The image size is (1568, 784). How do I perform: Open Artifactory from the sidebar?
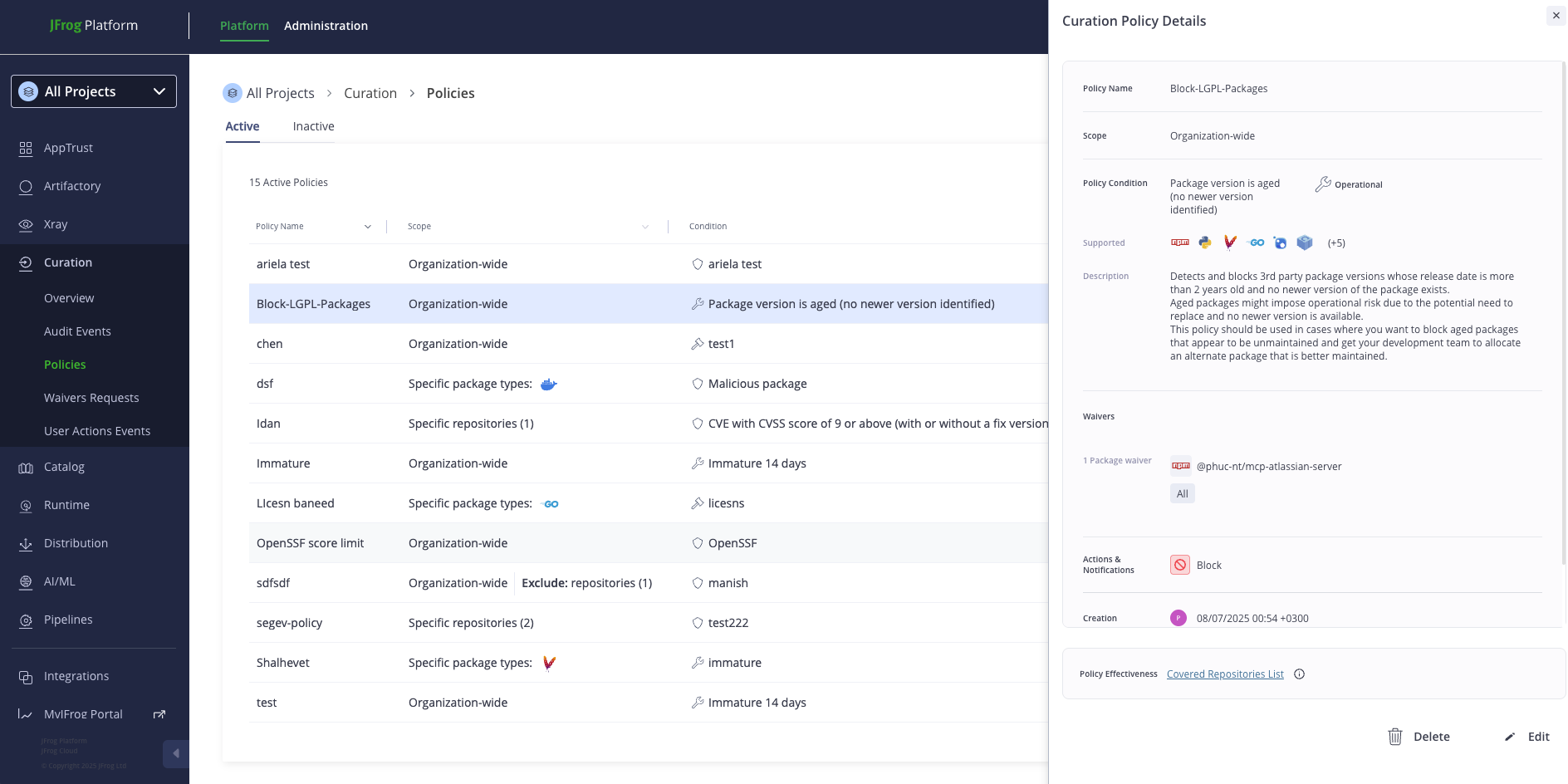point(72,186)
